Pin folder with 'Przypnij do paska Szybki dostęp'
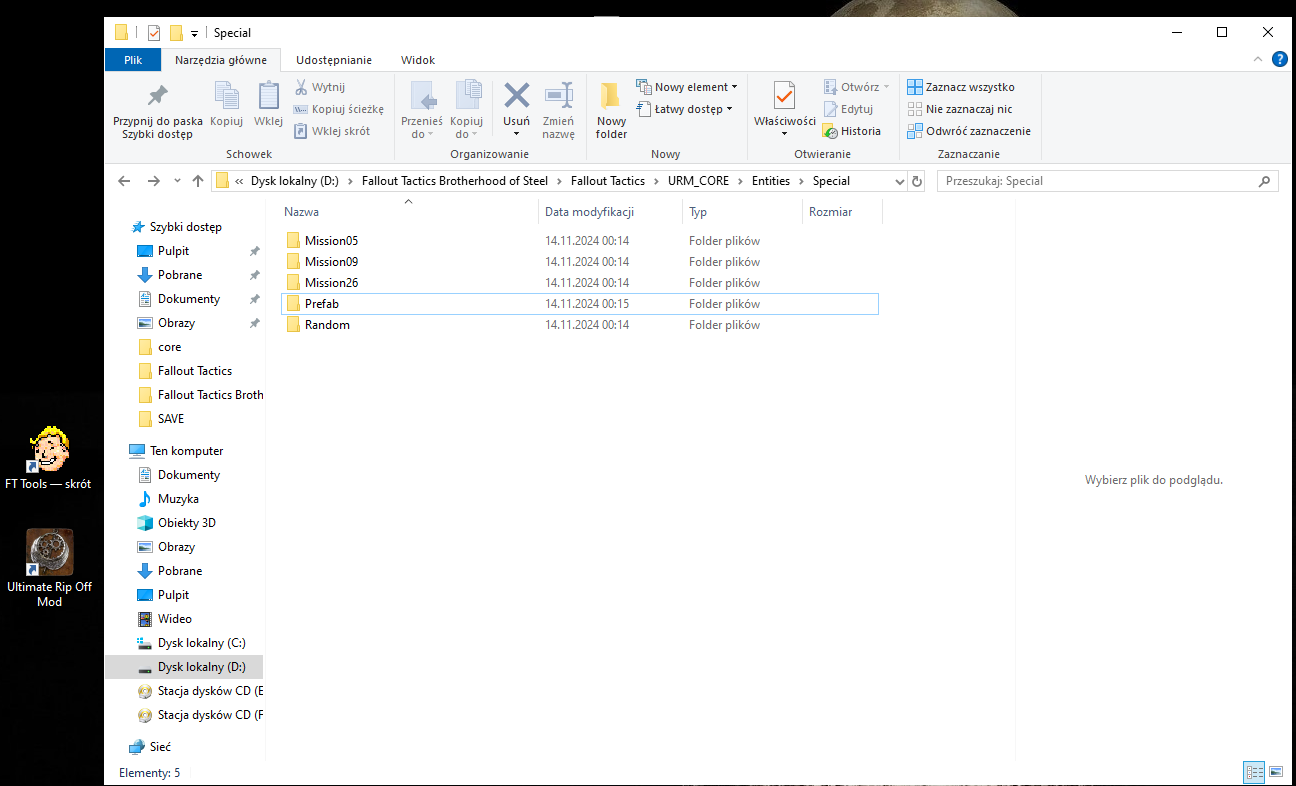This screenshot has height=786, width=1296. [157, 111]
